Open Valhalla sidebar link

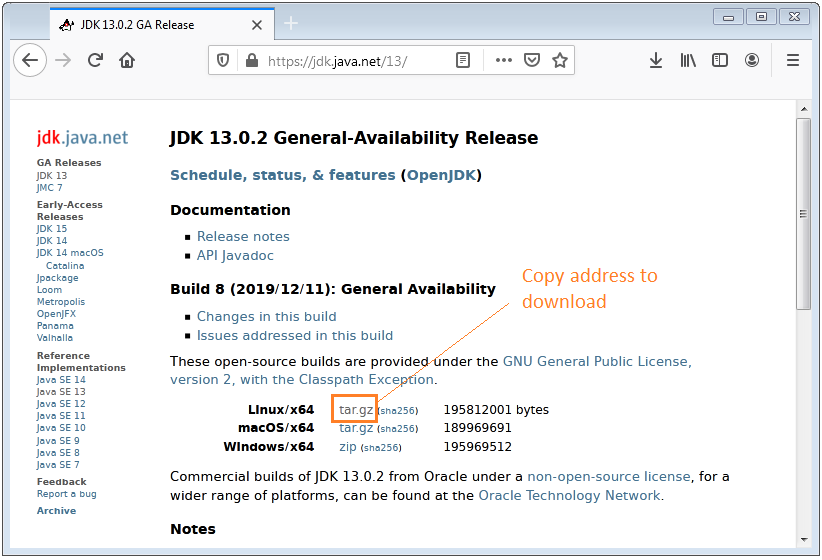pos(55,338)
